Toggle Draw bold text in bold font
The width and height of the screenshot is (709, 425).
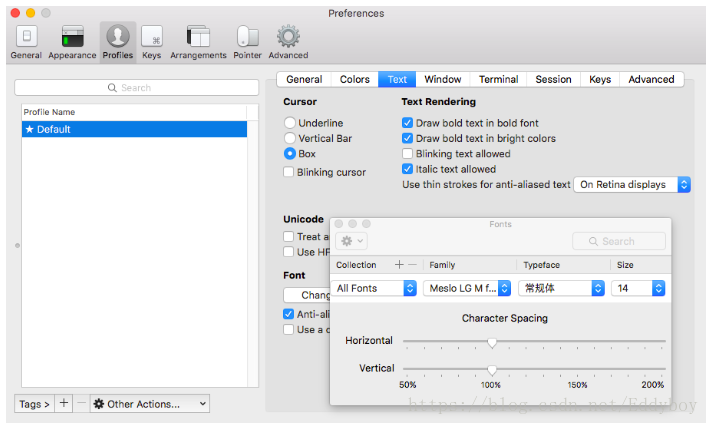407,123
